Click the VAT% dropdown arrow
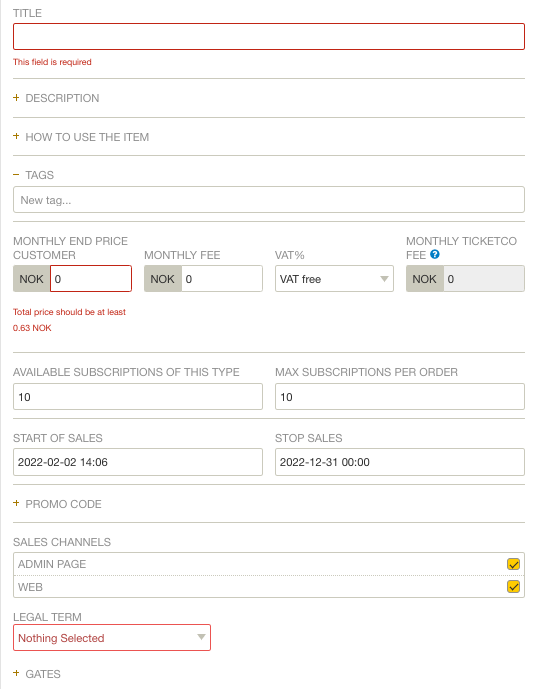 (384, 279)
